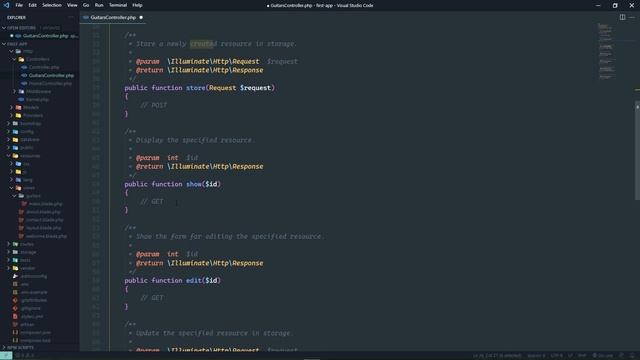Click the .env.example file icon
The width and height of the screenshot is (640, 360).
coord(16,292)
